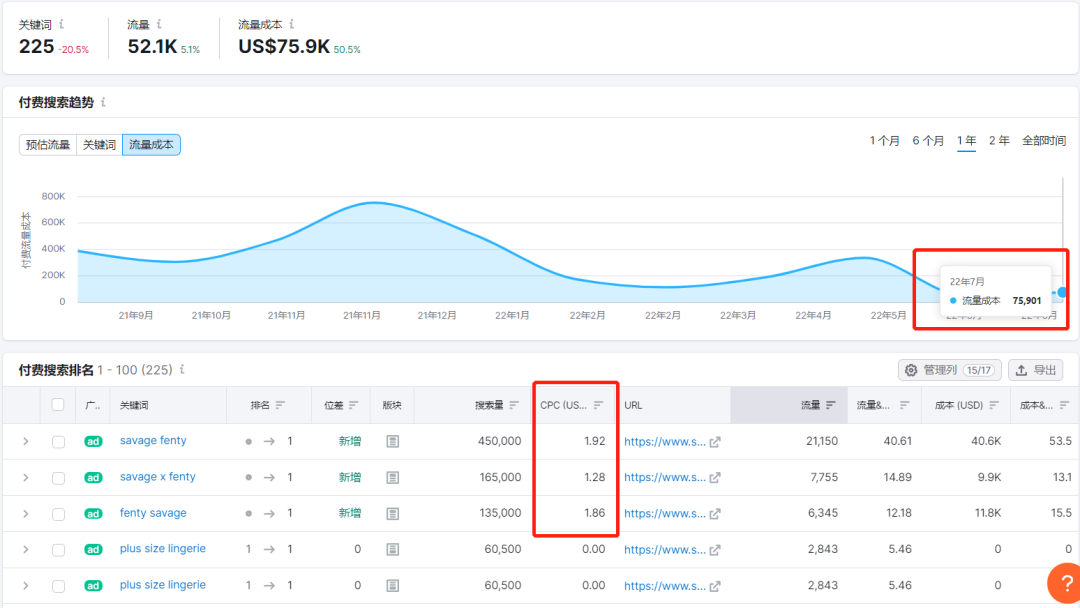Open the savage x fenty keyword link
This screenshot has width=1080, height=608.
pos(157,477)
